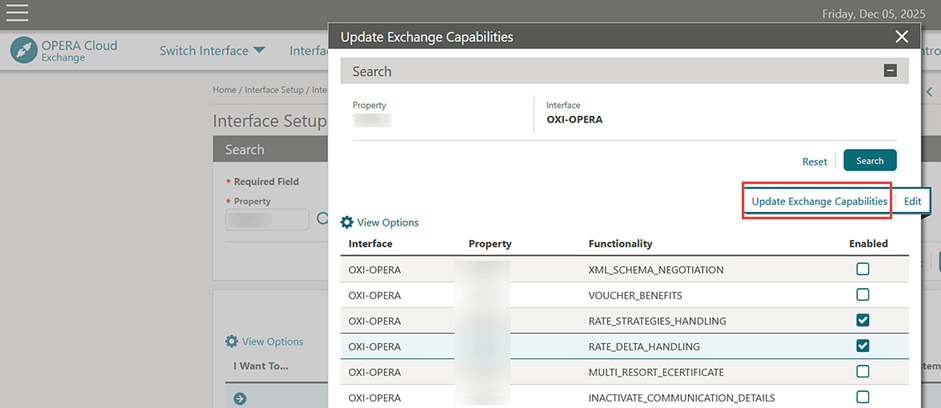The image size is (941, 408).
Task: Sort by the Enabled column header
Action: tap(868, 244)
